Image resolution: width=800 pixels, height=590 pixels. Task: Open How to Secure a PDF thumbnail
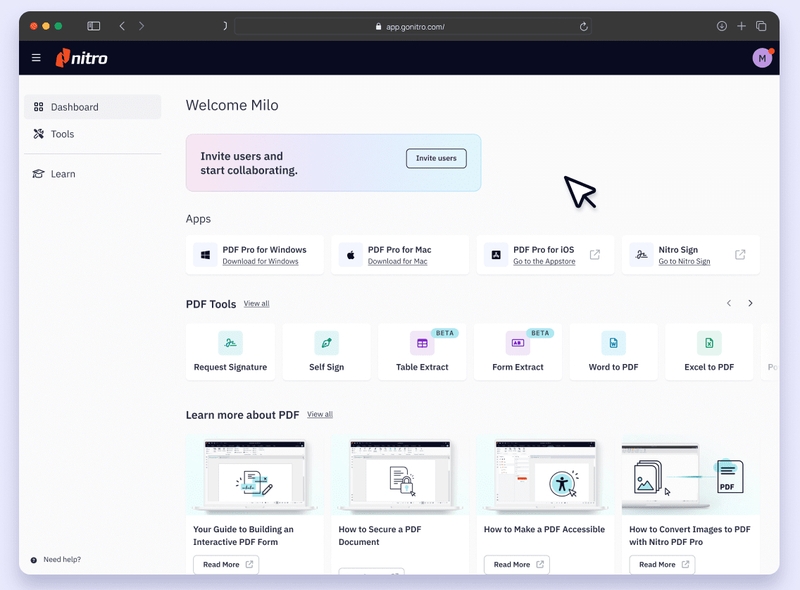(x=400, y=475)
